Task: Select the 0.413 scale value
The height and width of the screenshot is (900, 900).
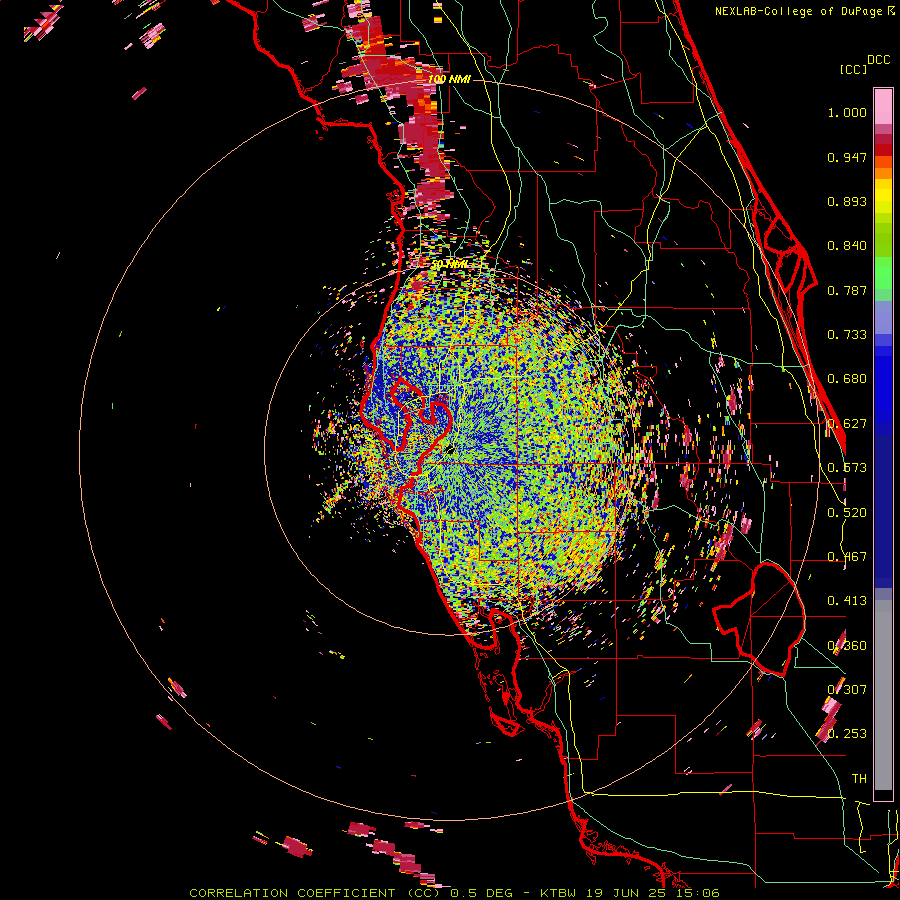Action: point(847,601)
